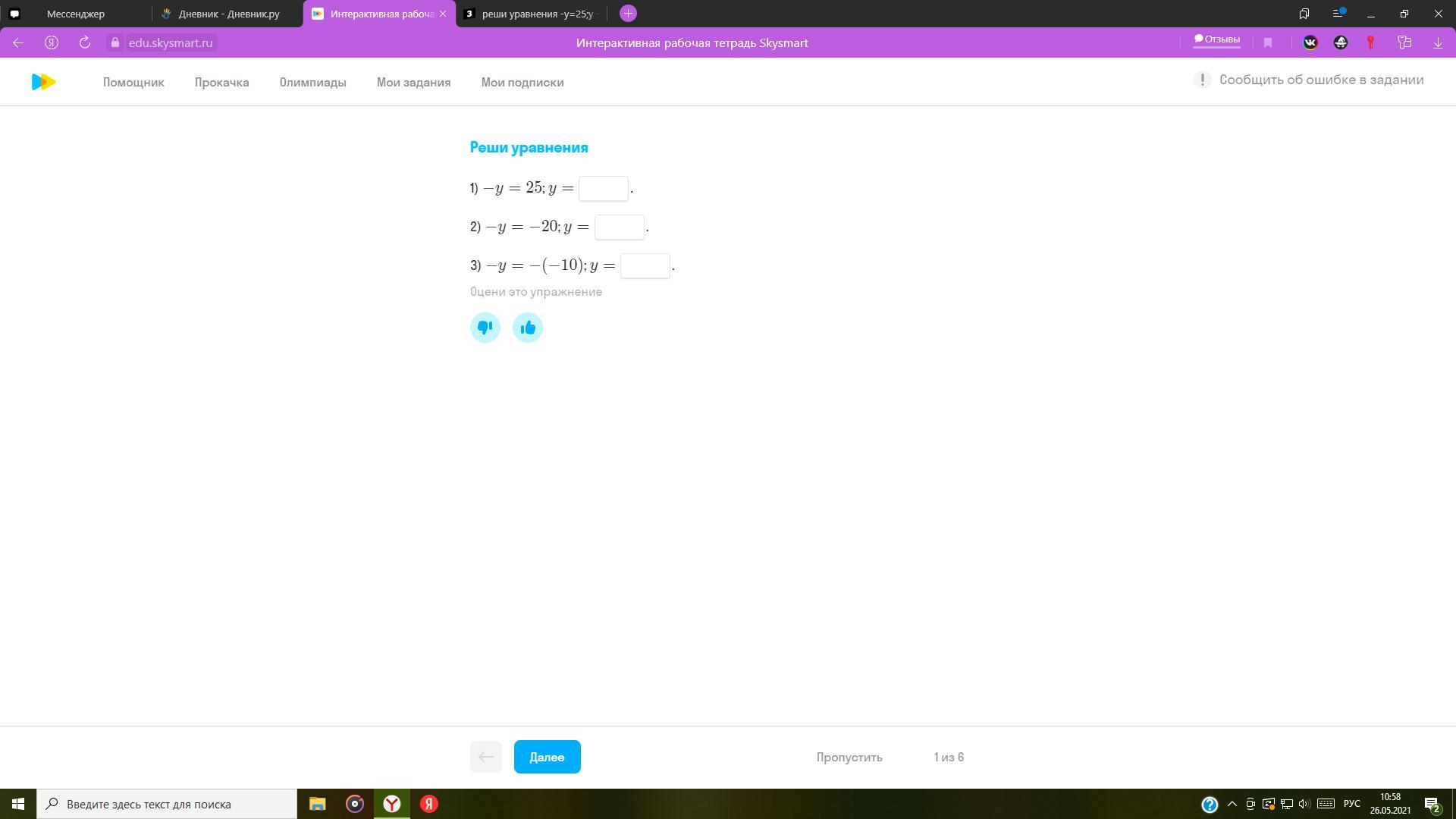Reload the page with refresh icon
This screenshot has height=819, width=1456.
(85, 42)
